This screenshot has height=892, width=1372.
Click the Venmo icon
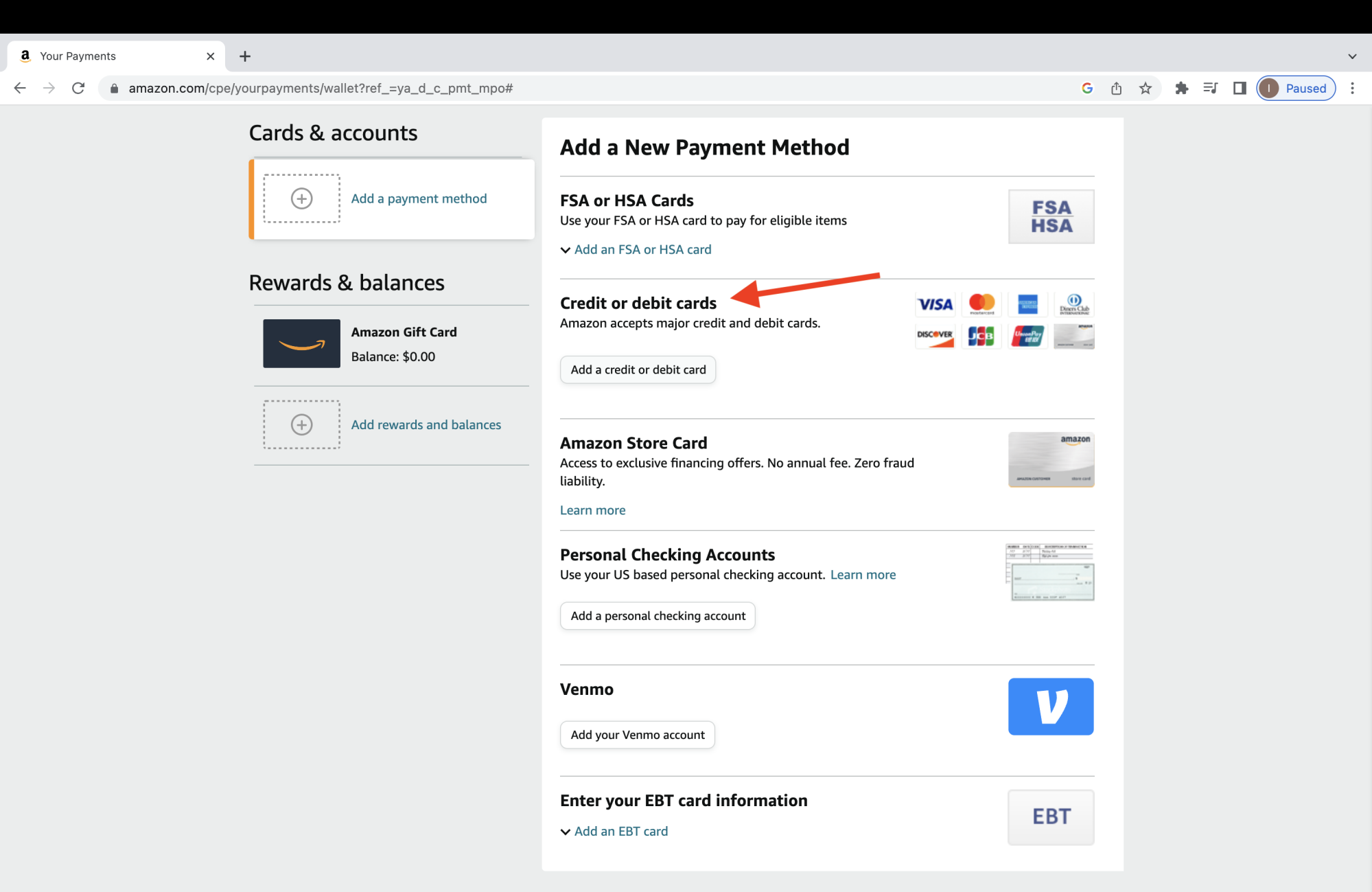click(x=1051, y=706)
